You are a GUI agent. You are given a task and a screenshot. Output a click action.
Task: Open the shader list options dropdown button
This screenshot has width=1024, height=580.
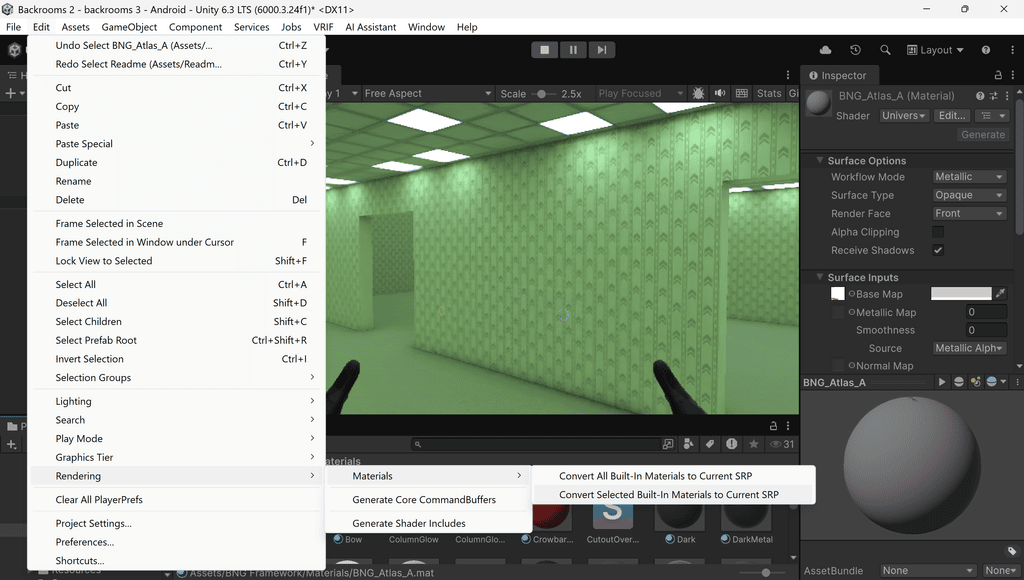[993, 116]
